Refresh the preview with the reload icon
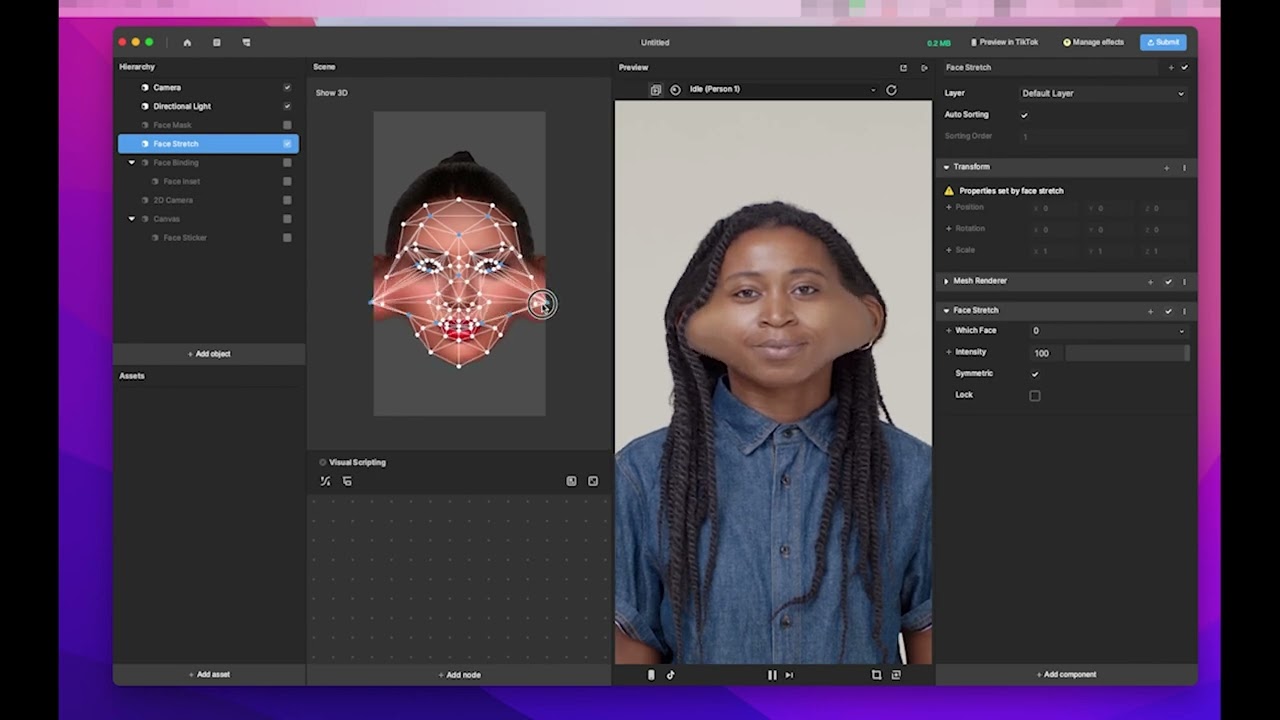This screenshot has height=720, width=1280. click(x=891, y=90)
